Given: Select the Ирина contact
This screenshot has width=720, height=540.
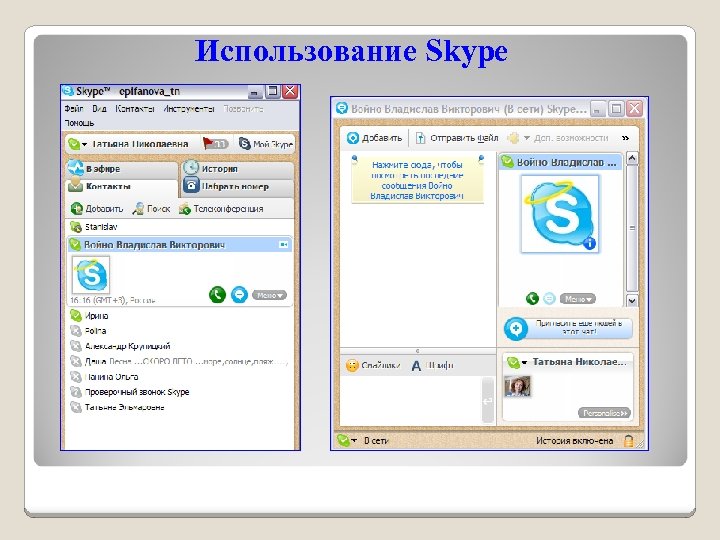Looking at the screenshot, I should [x=180, y=316].
